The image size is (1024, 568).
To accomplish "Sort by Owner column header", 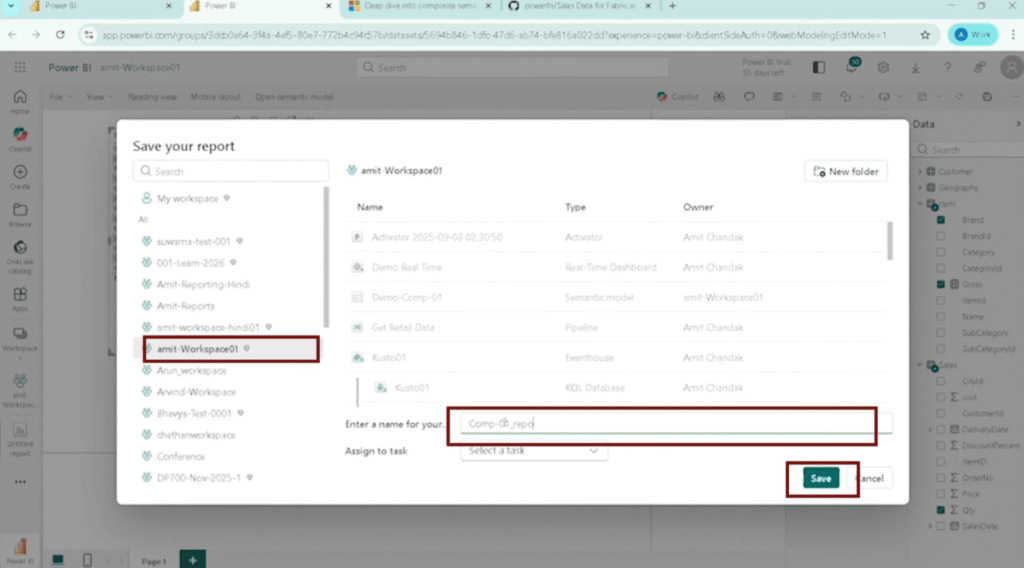I will pos(697,208).
